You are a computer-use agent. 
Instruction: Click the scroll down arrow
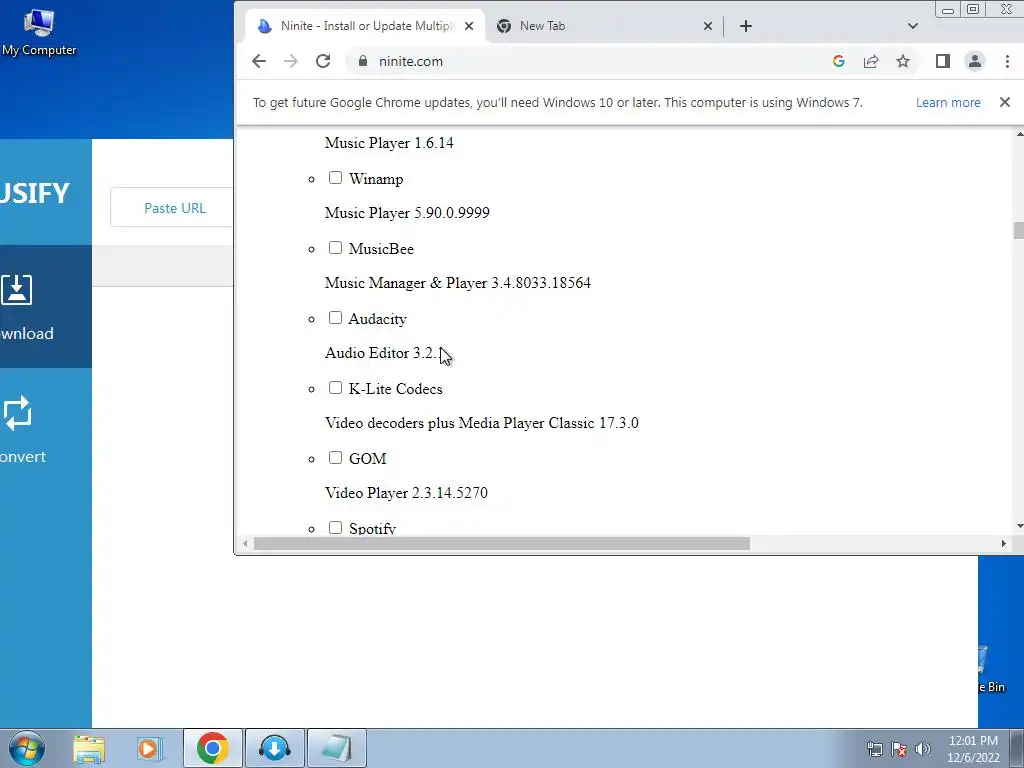[x=1019, y=526]
